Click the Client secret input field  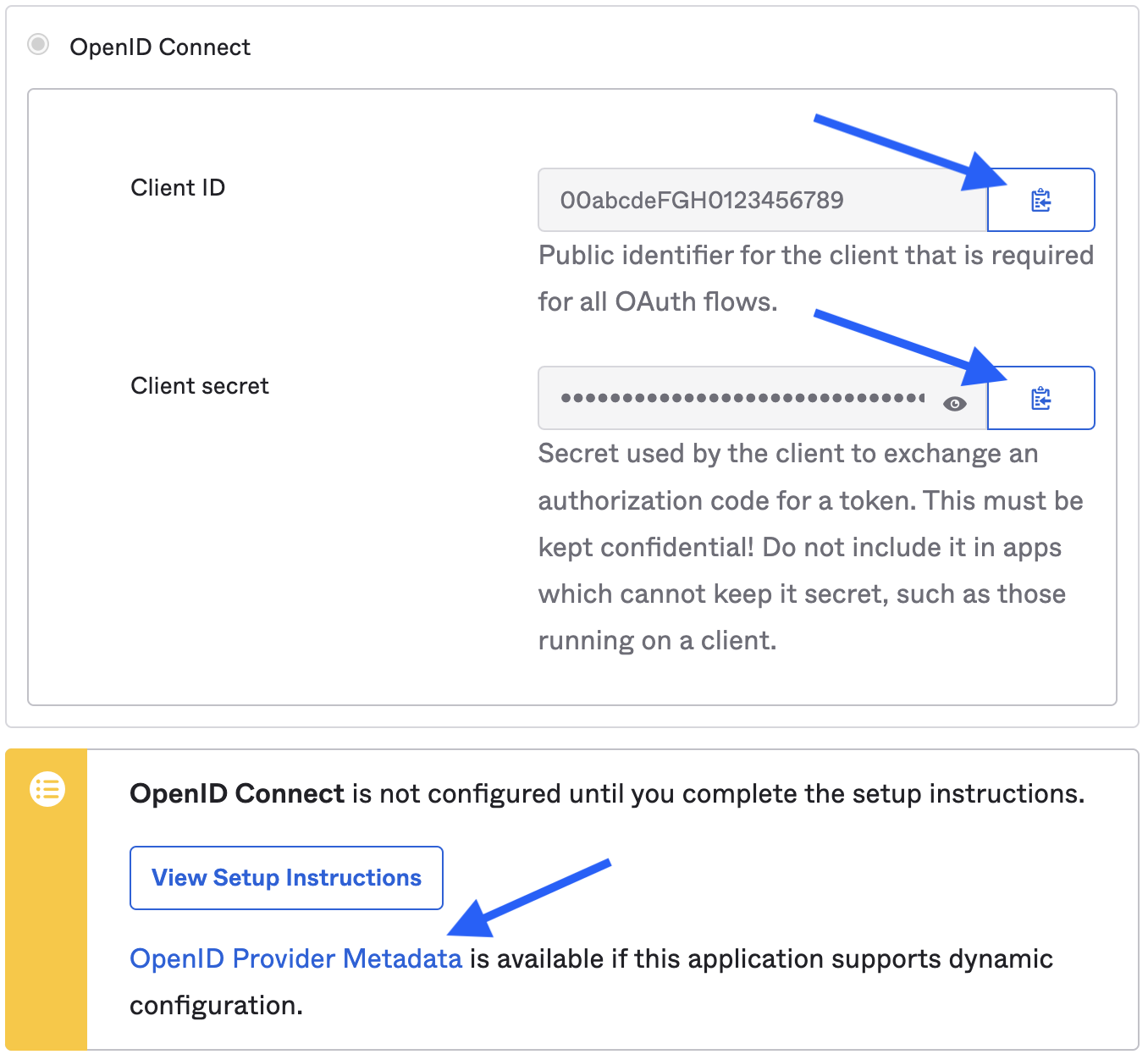point(737,398)
